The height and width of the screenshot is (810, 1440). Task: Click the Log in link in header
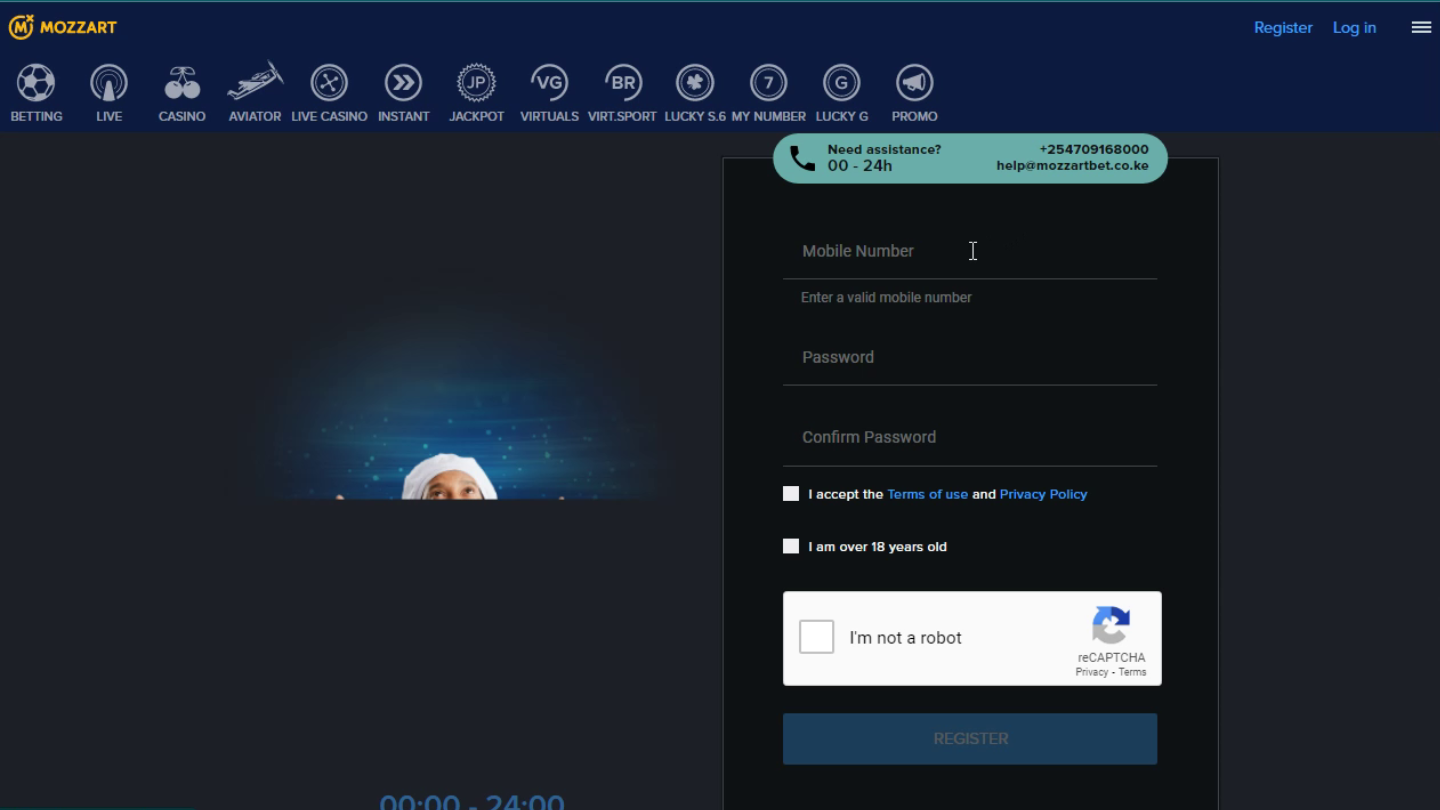point(1354,28)
